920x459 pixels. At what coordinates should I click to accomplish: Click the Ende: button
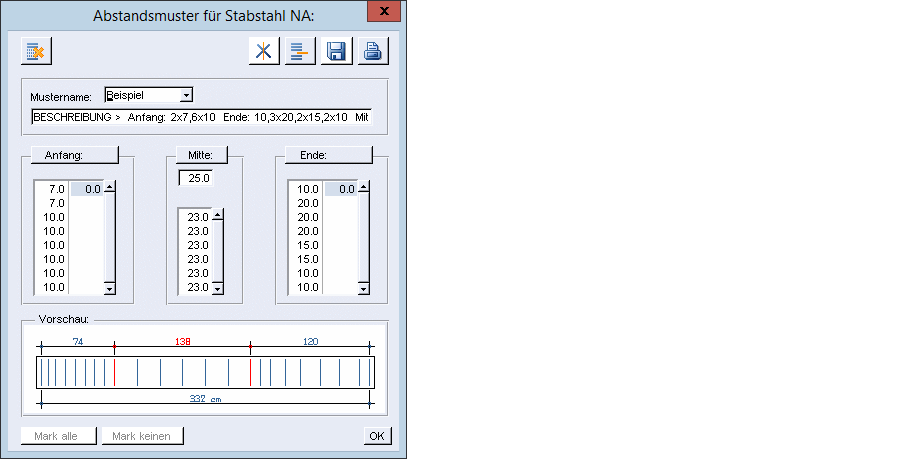(x=329, y=156)
